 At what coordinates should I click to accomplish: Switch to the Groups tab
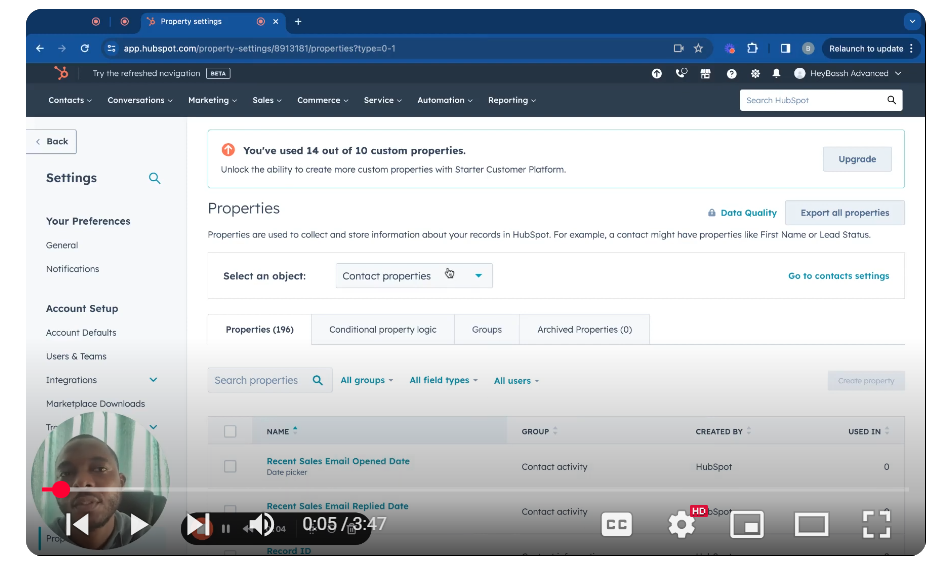[x=487, y=330]
